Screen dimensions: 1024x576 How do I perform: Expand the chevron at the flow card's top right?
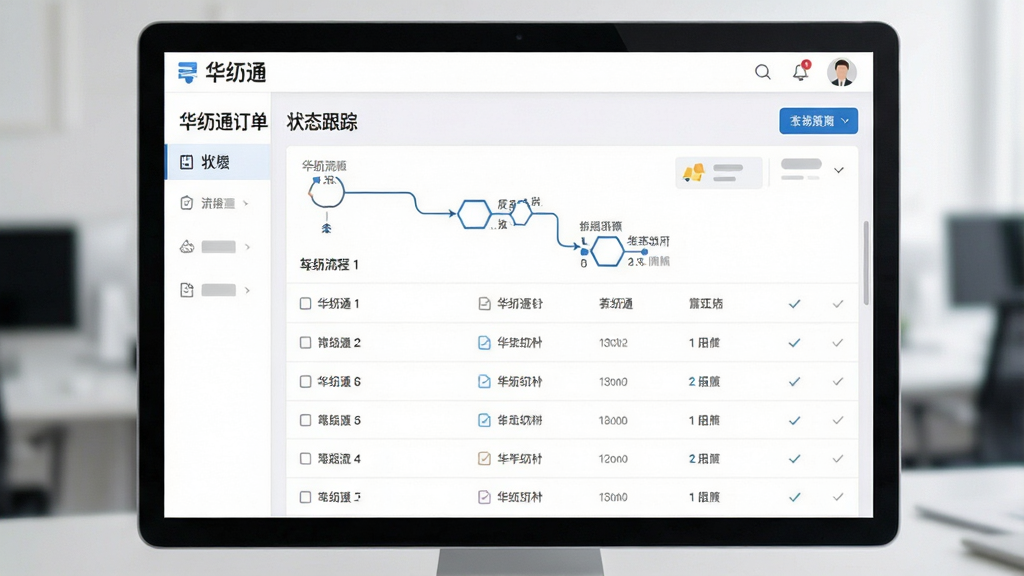[x=839, y=170]
